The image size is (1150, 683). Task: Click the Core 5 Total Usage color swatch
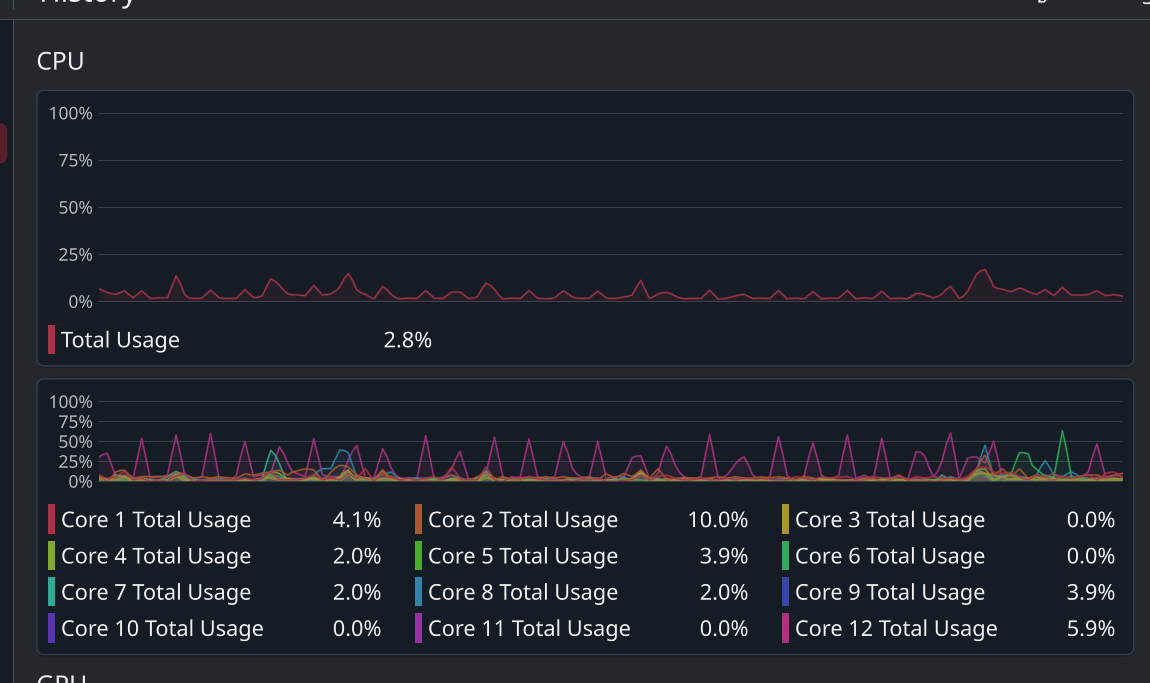point(418,556)
